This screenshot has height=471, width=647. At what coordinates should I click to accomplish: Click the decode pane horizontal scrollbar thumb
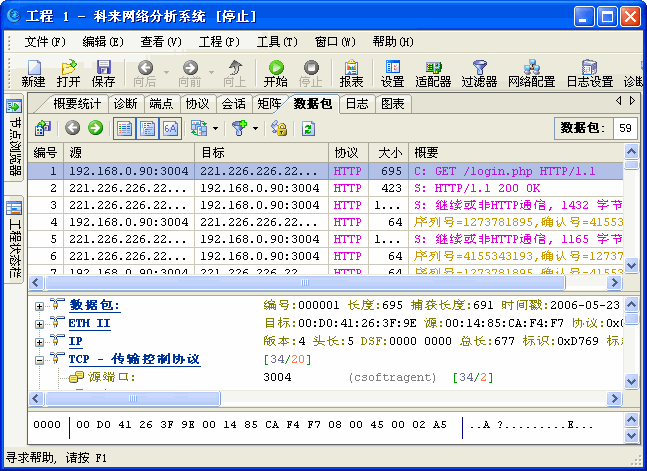(133, 398)
